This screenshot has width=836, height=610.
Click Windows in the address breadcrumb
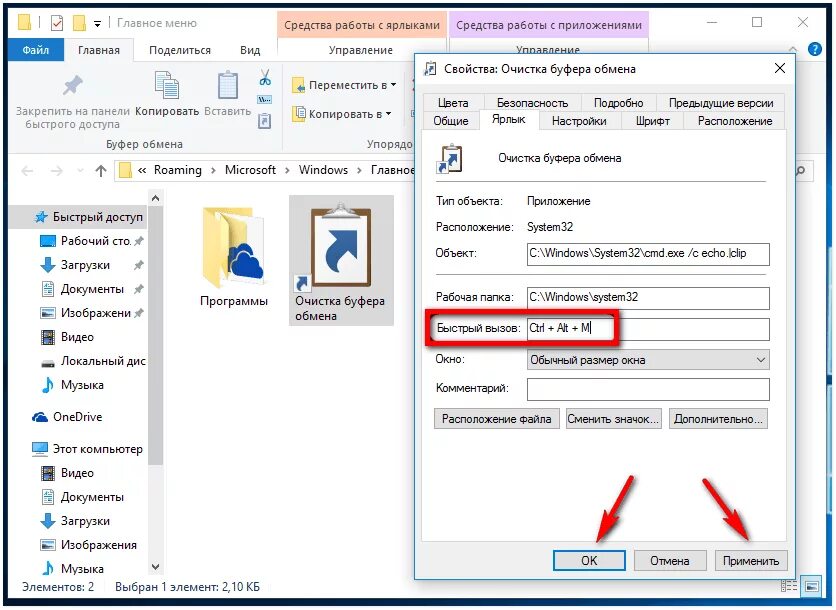coord(323,170)
